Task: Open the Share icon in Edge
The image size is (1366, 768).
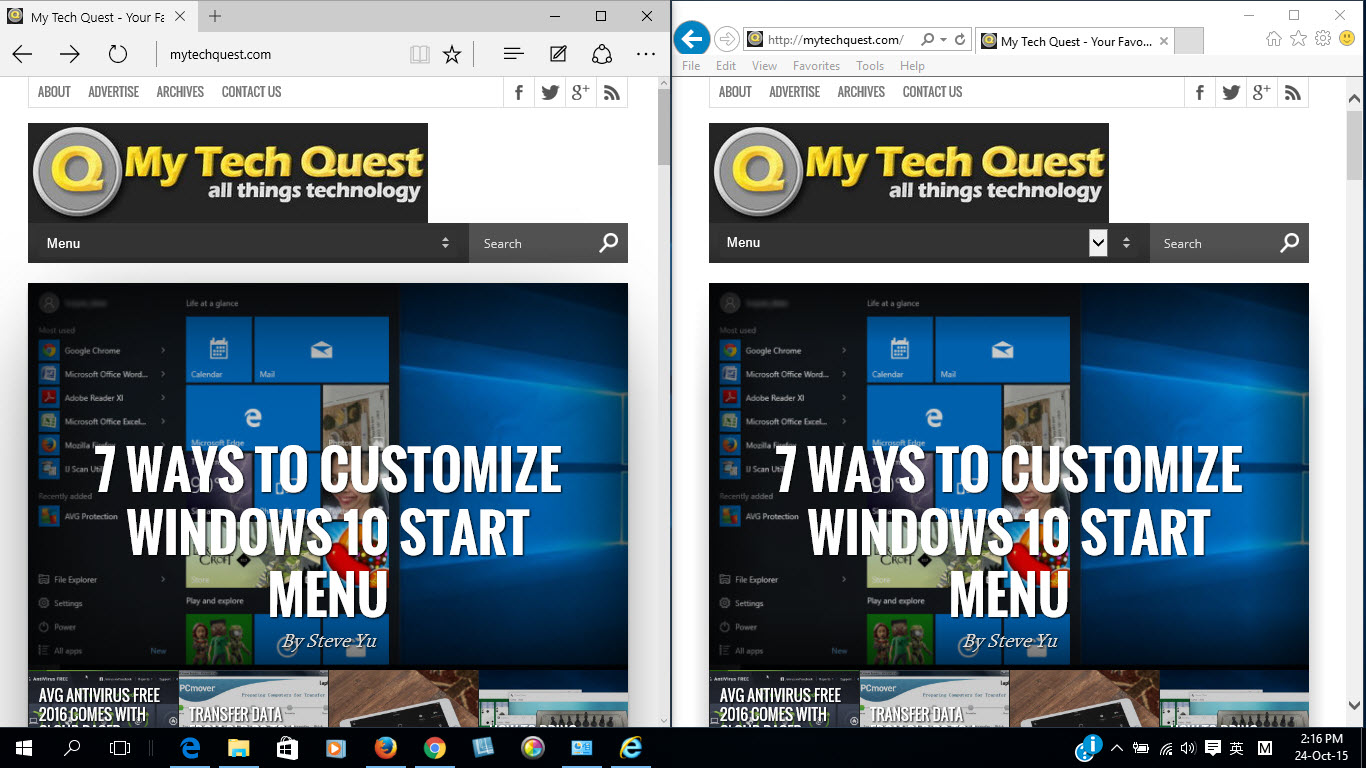Action: 602,54
